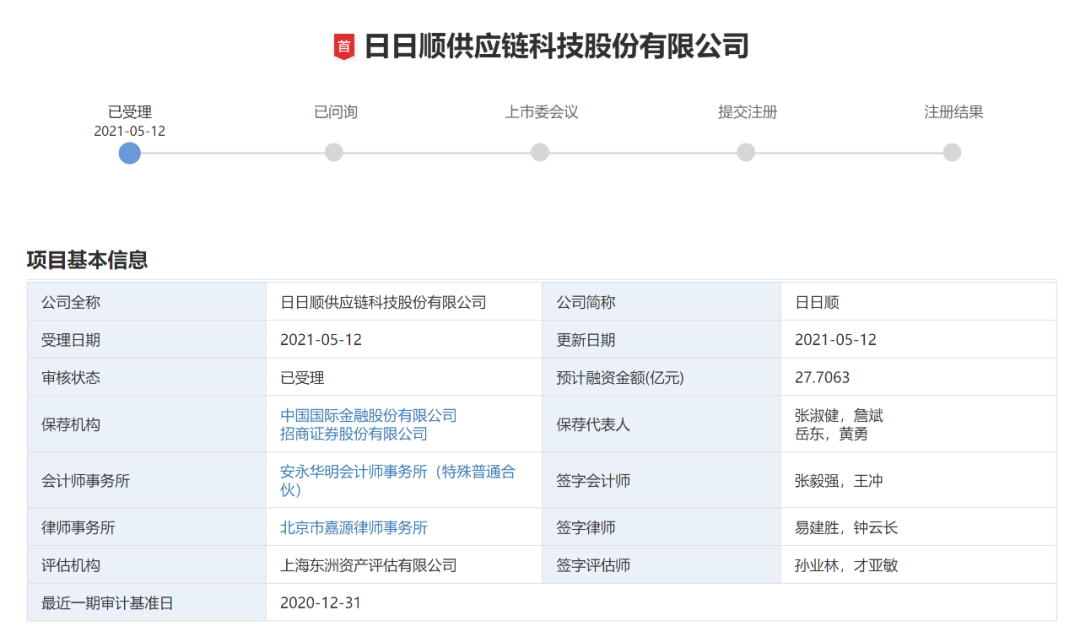Image resolution: width=1080 pixels, height=637 pixels.
Task: Click the lawyers 易建胜，钟云长
Action: [847, 528]
